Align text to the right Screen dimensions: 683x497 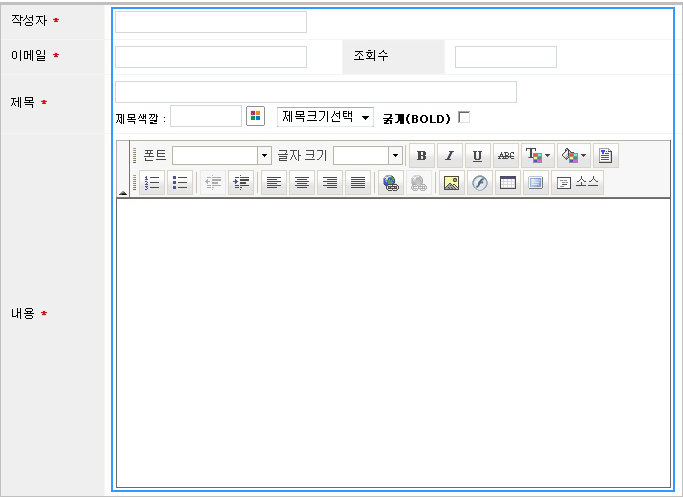point(330,183)
